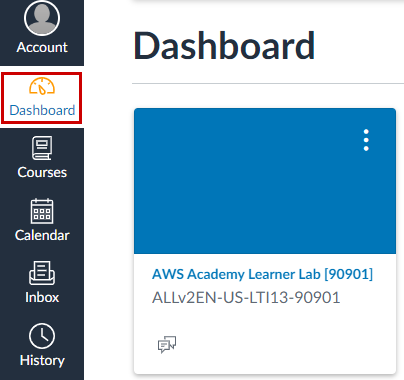Viewport: 404px width, 380px height.
Task: Select the History label in sidebar
Action: point(42,360)
